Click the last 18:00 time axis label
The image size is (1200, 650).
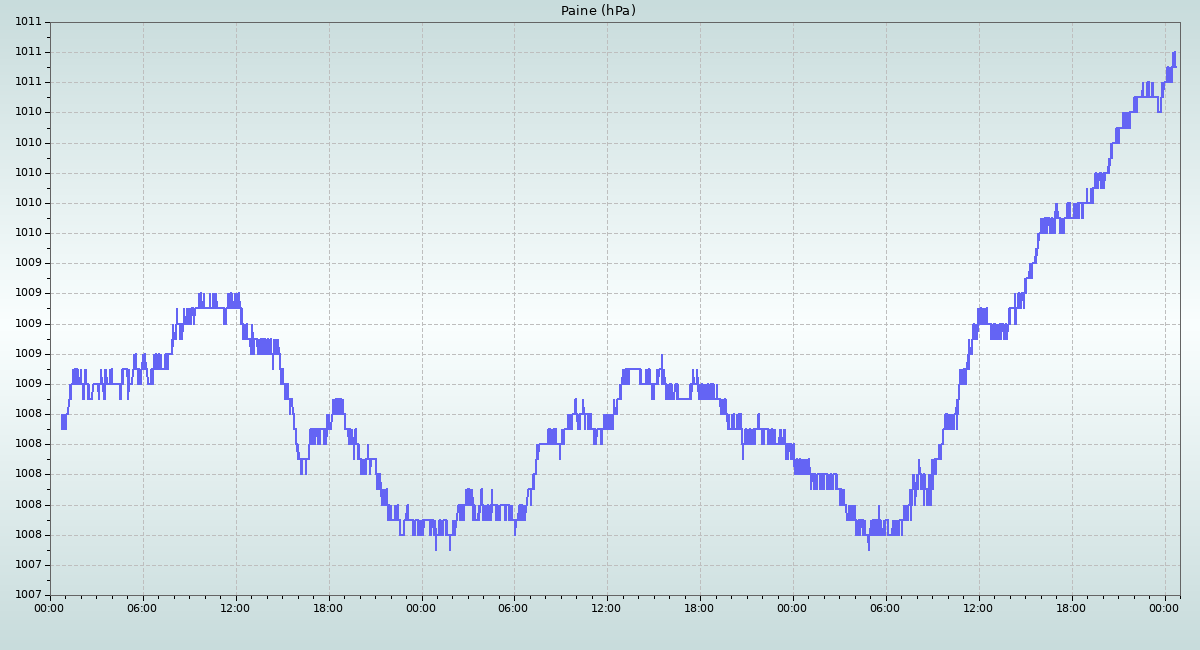[x=1072, y=607]
